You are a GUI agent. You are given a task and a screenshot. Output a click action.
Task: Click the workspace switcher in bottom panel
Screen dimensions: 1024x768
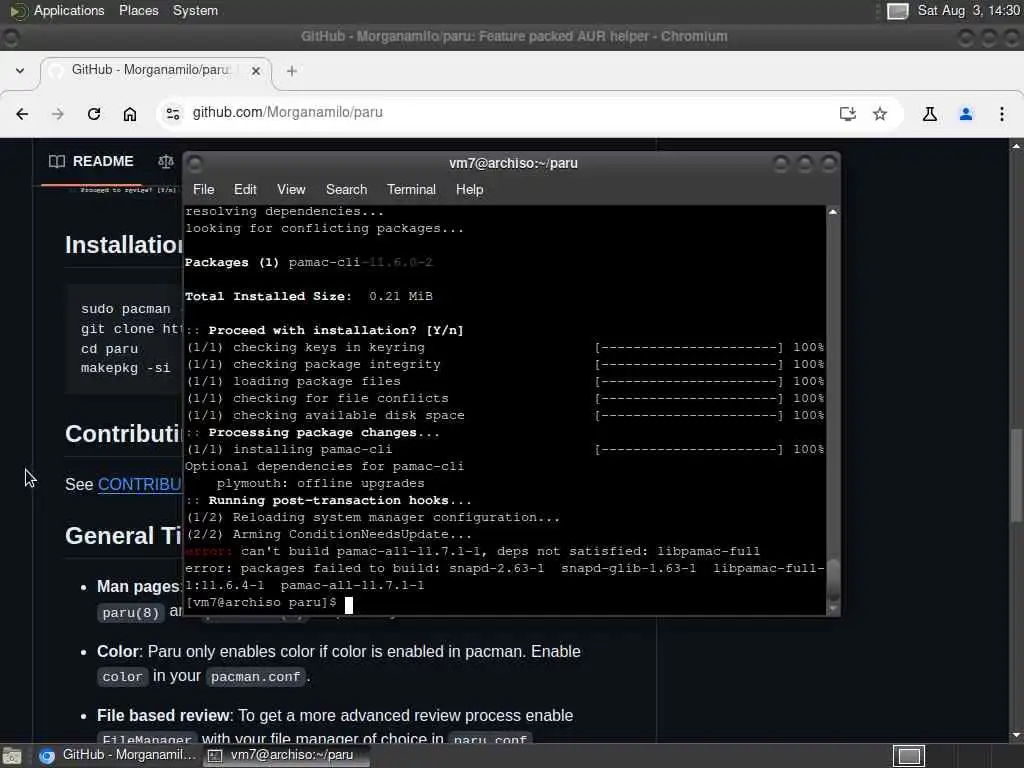909,756
